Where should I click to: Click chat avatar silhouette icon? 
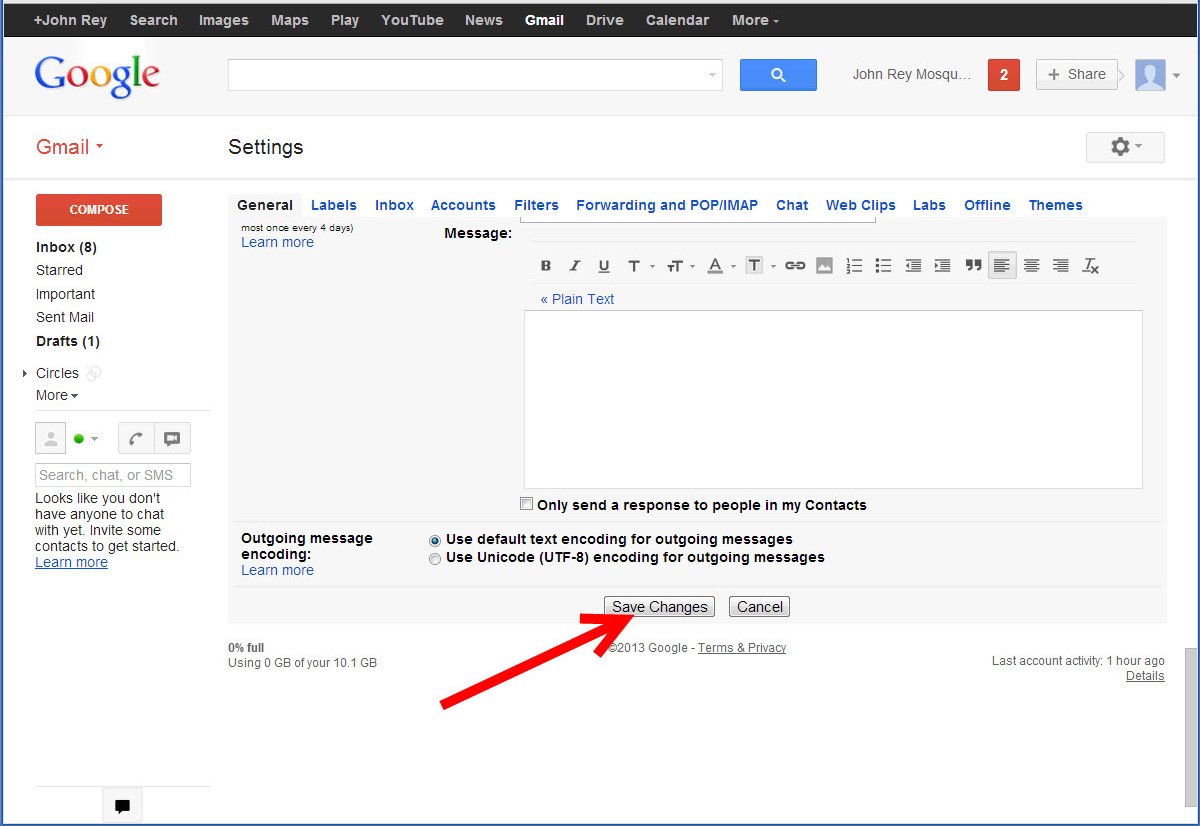click(51, 438)
